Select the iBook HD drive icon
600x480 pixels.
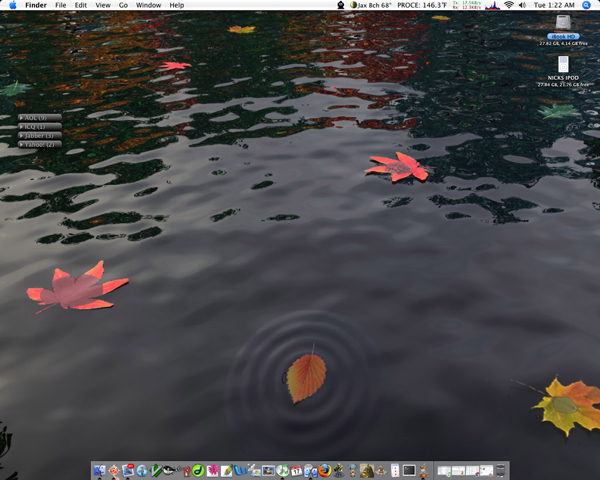(563, 23)
